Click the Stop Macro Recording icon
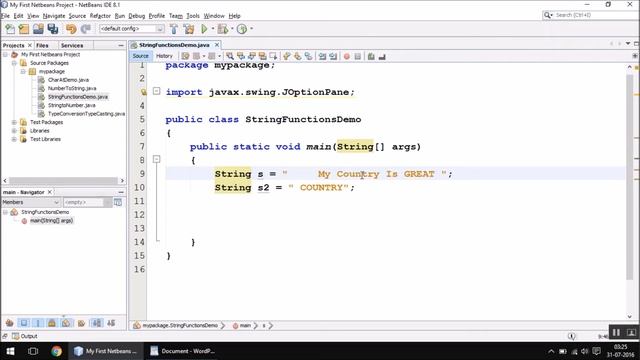Viewport: 640px width, 360px height. point(358,56)
